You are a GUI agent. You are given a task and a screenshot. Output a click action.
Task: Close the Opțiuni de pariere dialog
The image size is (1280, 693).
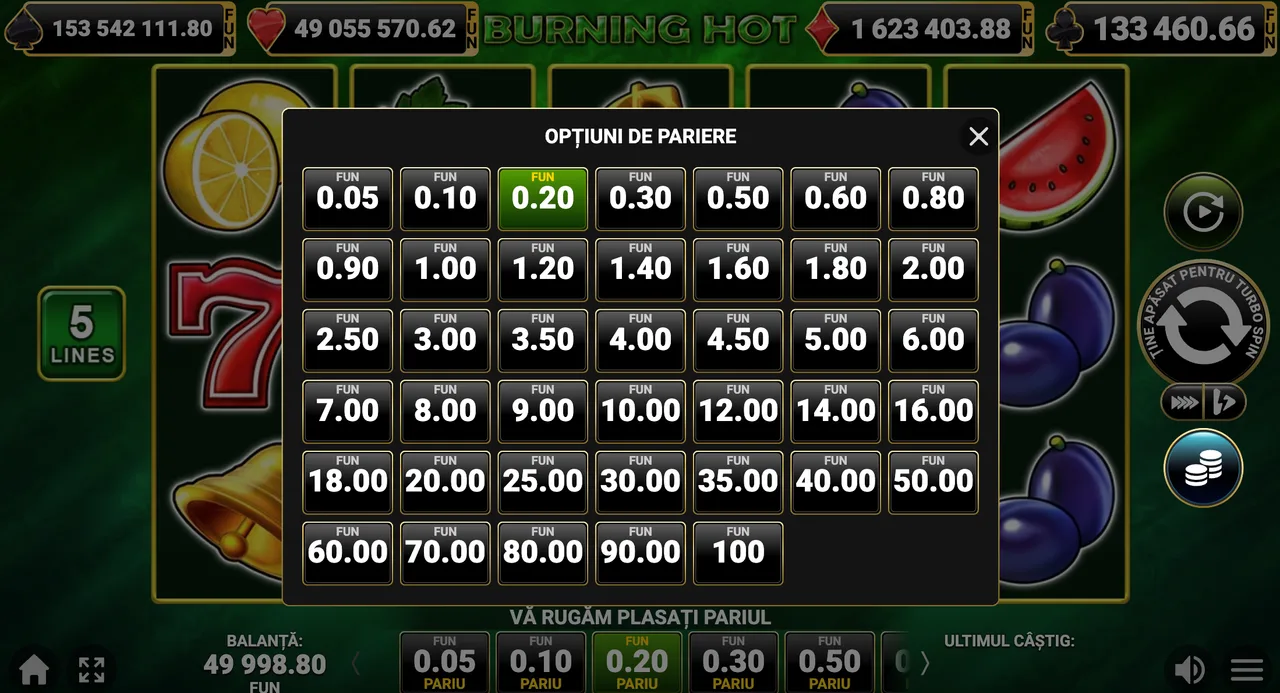978,136
